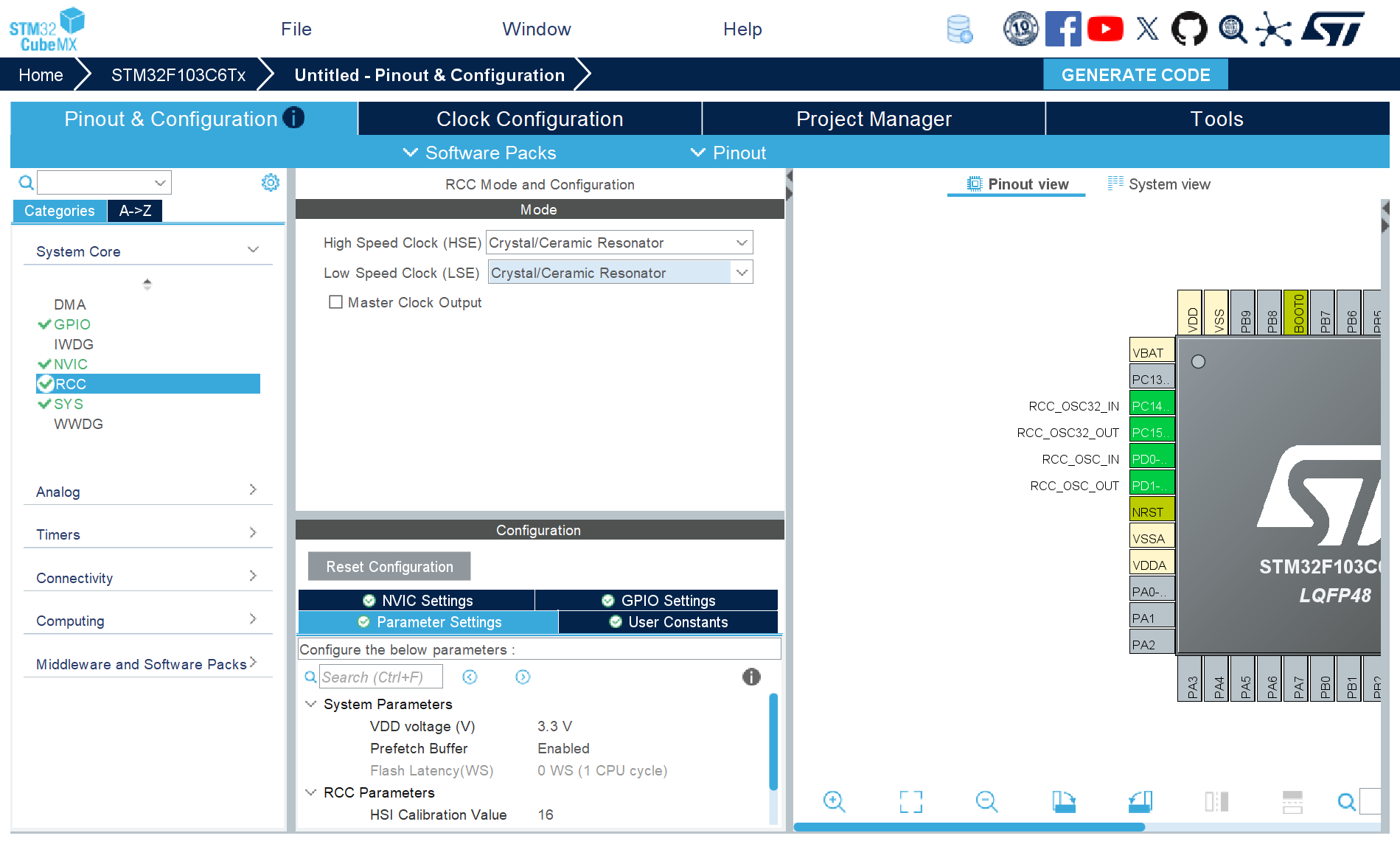The width and height of the screenshot is (1400, 844).
Task: Go to next parameter search result
Action: (x=523, y=677)
